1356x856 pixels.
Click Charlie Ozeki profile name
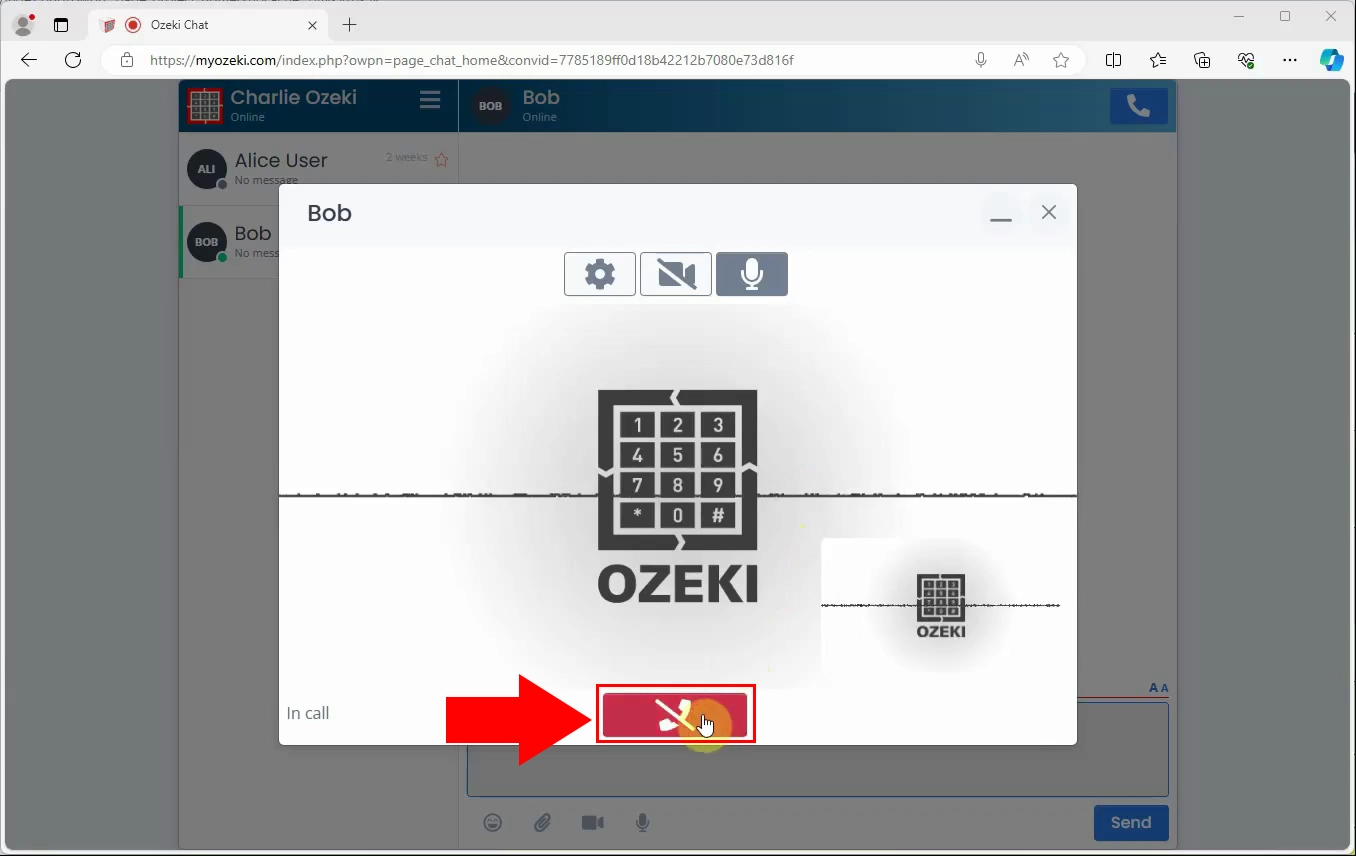point(293,97)
